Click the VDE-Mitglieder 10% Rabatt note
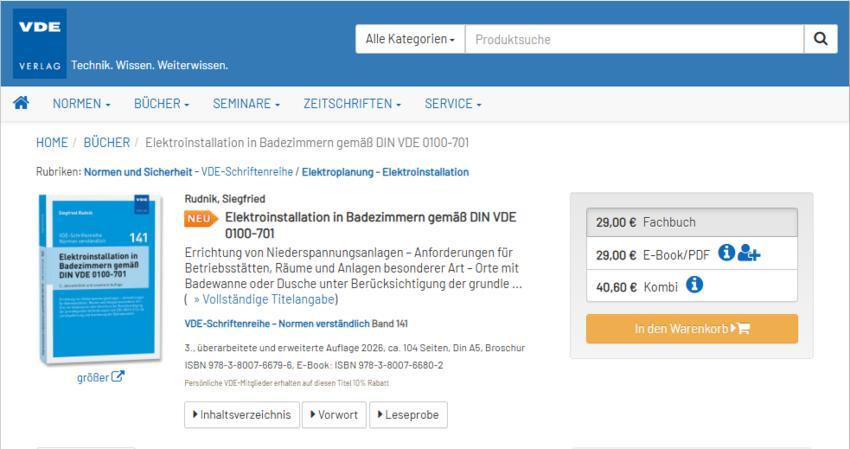 (287, 383)
